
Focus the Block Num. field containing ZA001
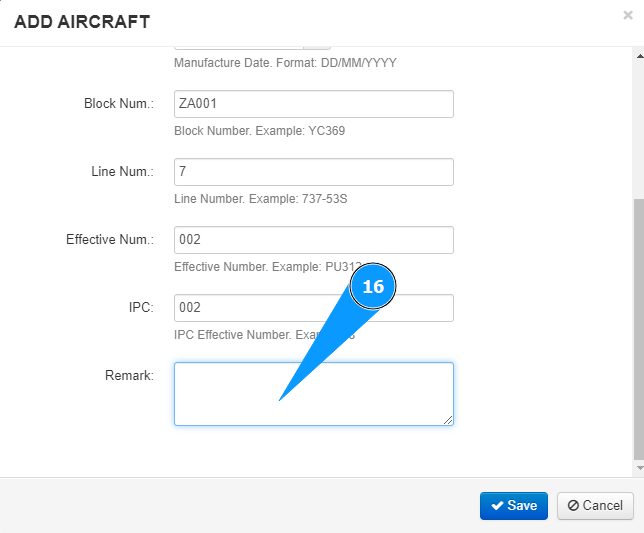pyautogui.click(x=314, y=104)
